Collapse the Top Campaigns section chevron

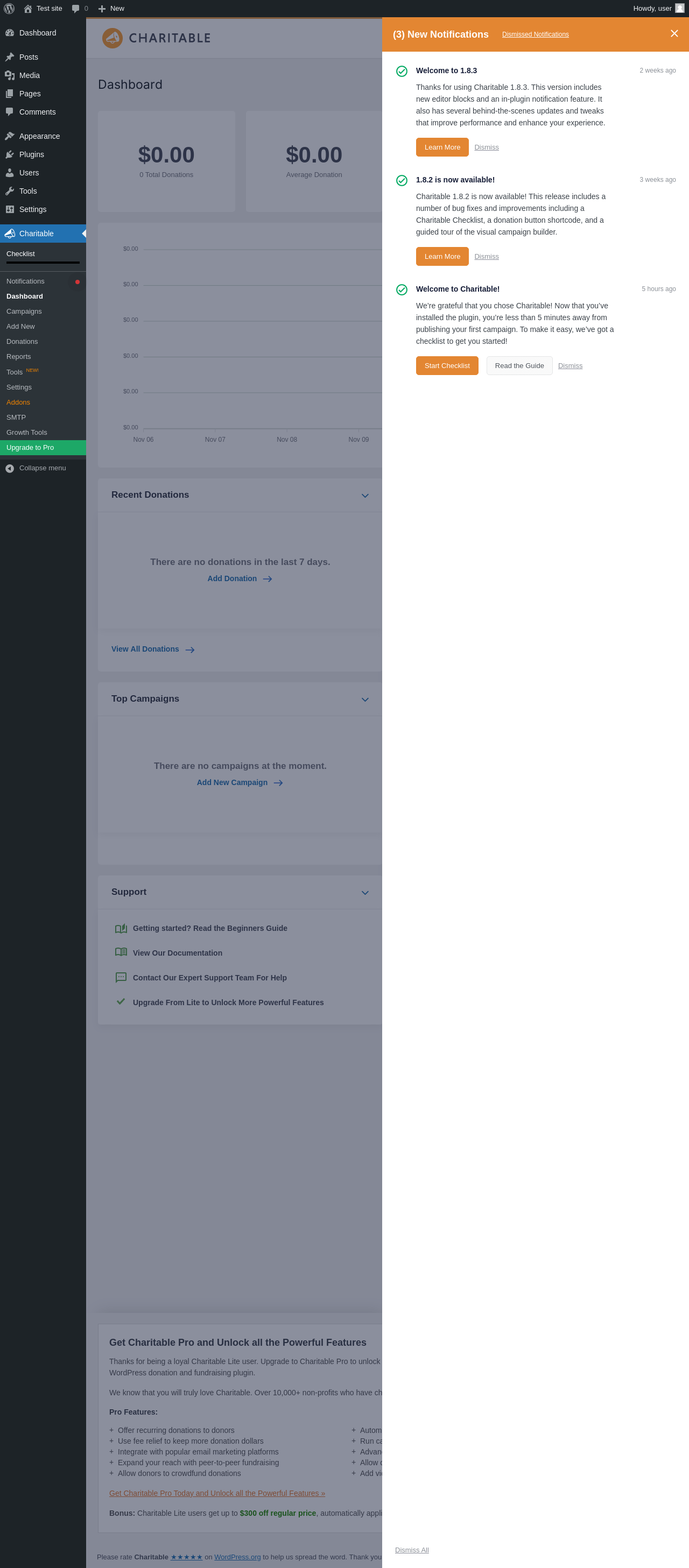[x=365, y=700]
